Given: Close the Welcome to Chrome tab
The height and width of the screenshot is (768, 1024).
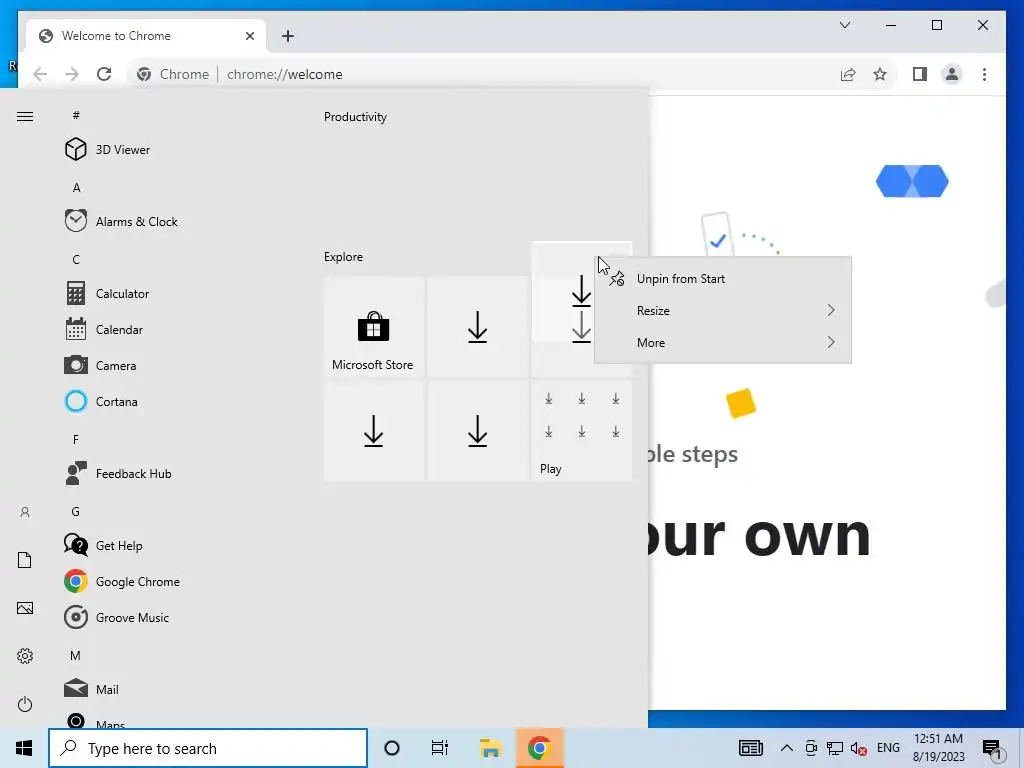Looking at the screenshot, I should click(x=249, y=36).
